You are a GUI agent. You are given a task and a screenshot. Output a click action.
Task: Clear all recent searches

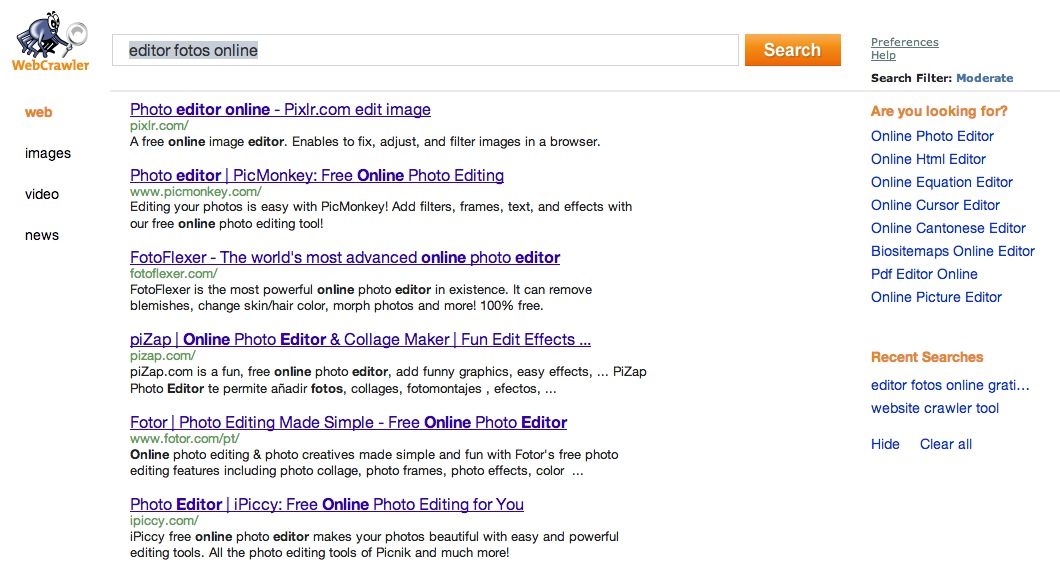point(945,444)
